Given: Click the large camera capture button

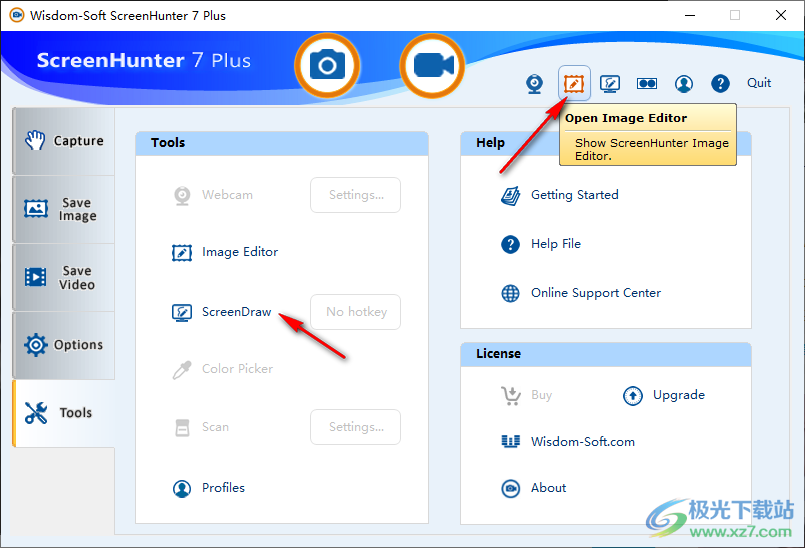Looking at the screenshot, I should point(327,65).
